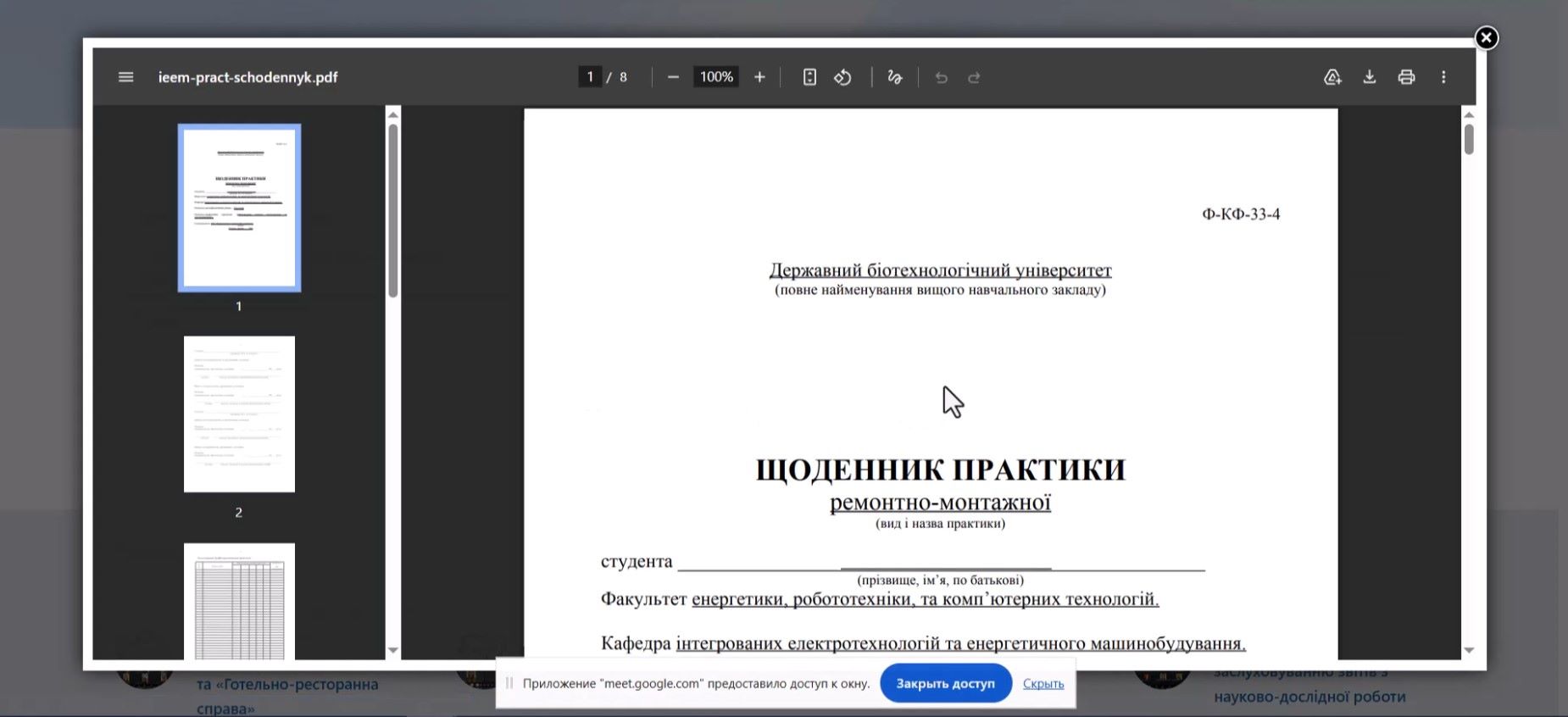Screen dimensions: 1568x717
Task: Close the PDF viewer popup
Action: [1486, 38]
